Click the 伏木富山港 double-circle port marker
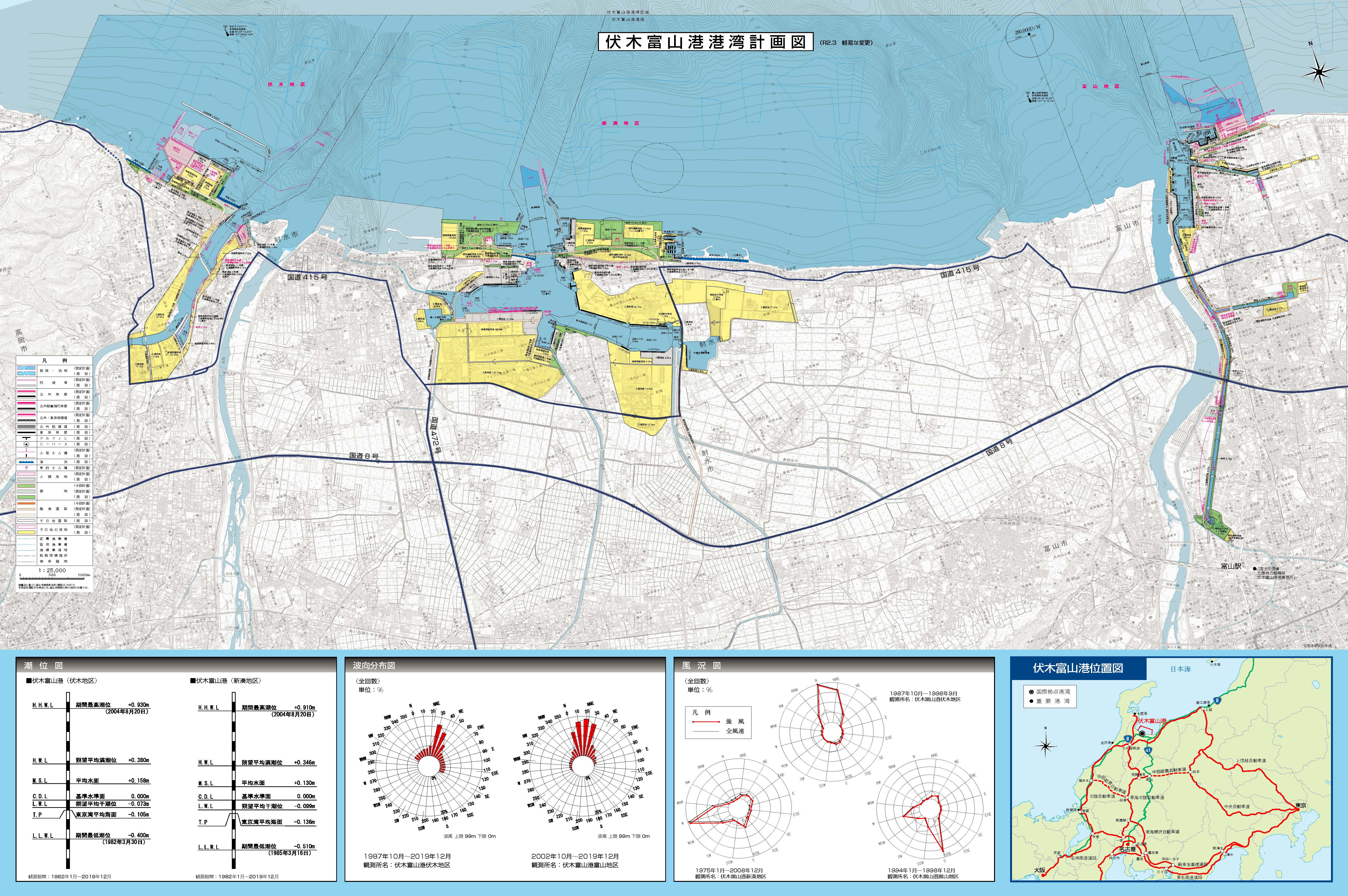 pyautogui.click(x=1142, y=734)
